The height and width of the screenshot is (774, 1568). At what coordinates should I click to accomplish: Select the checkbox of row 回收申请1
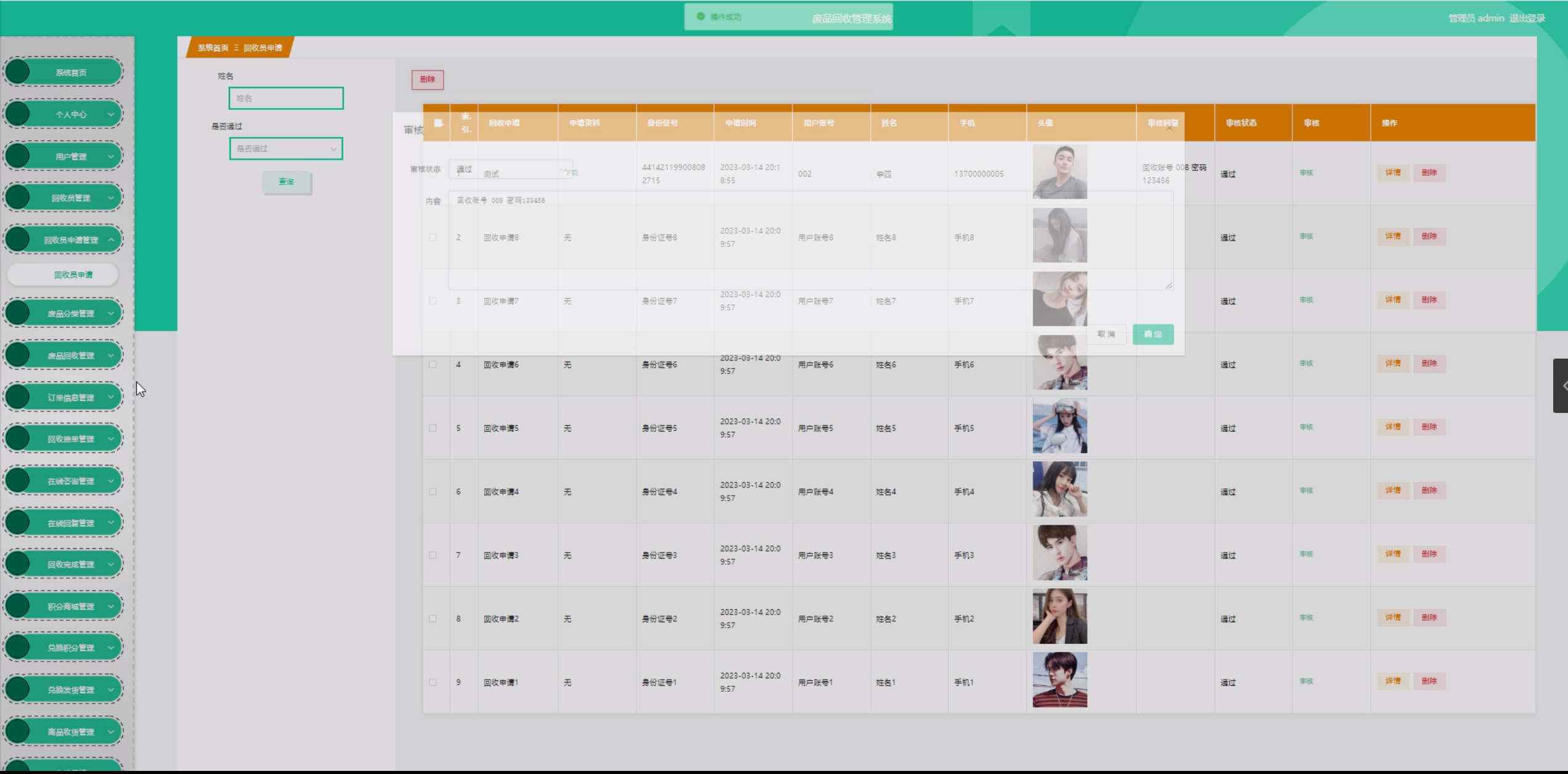(433, 683)
